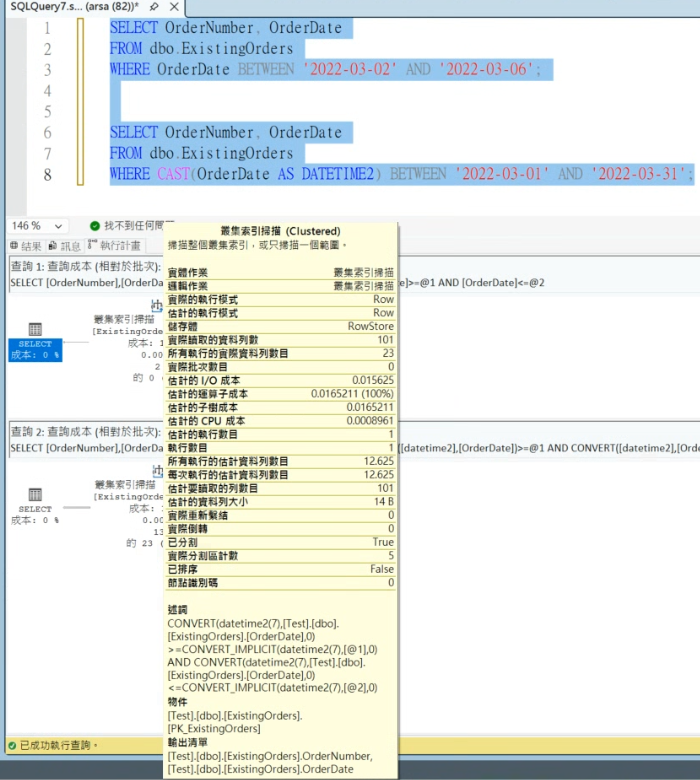Click 叢集索引掃描 operator label in query 1
The image size is (700, 780).
[x=125, y=319]
